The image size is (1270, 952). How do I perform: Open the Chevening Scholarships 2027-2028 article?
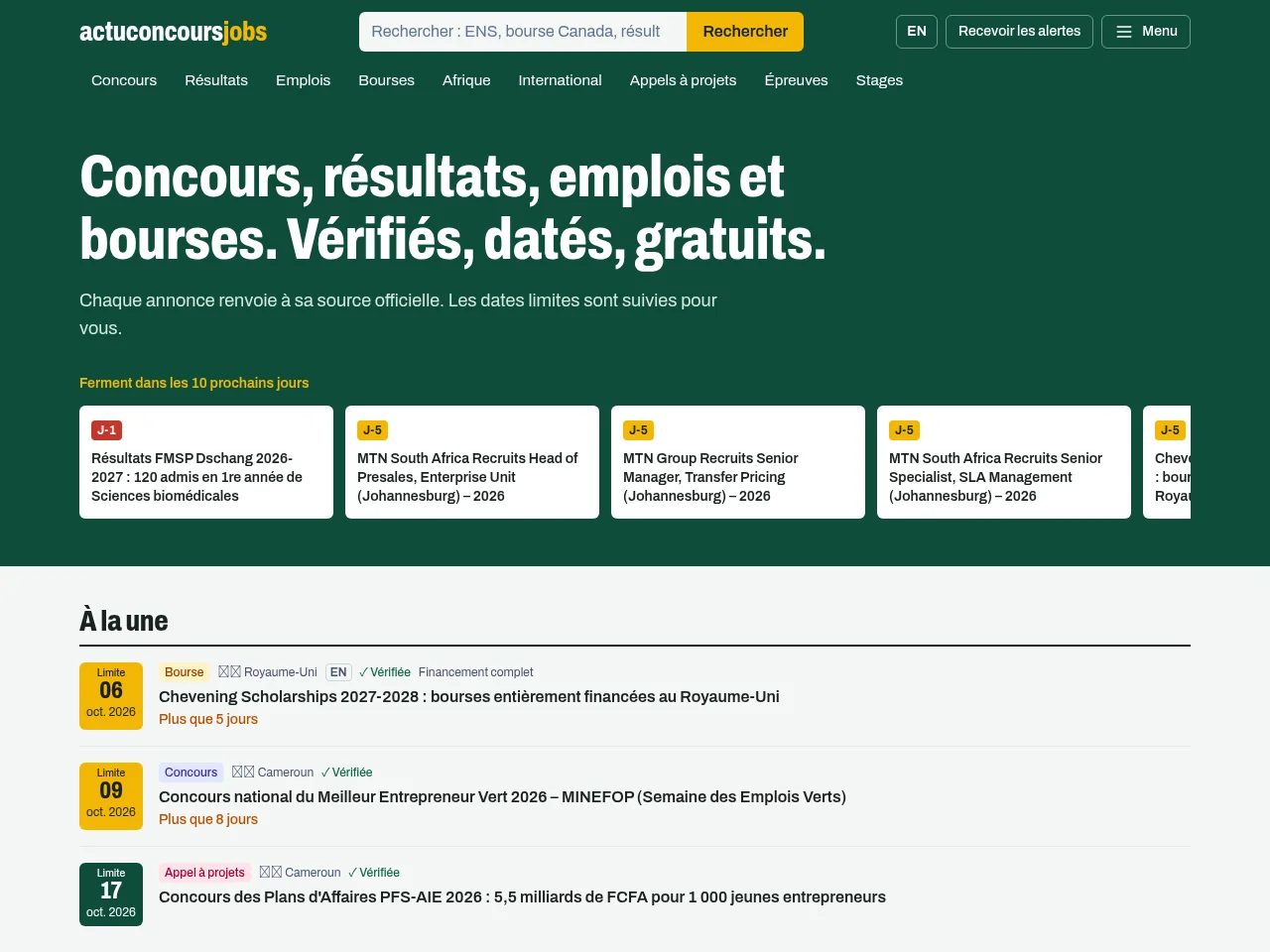(469, 697)
